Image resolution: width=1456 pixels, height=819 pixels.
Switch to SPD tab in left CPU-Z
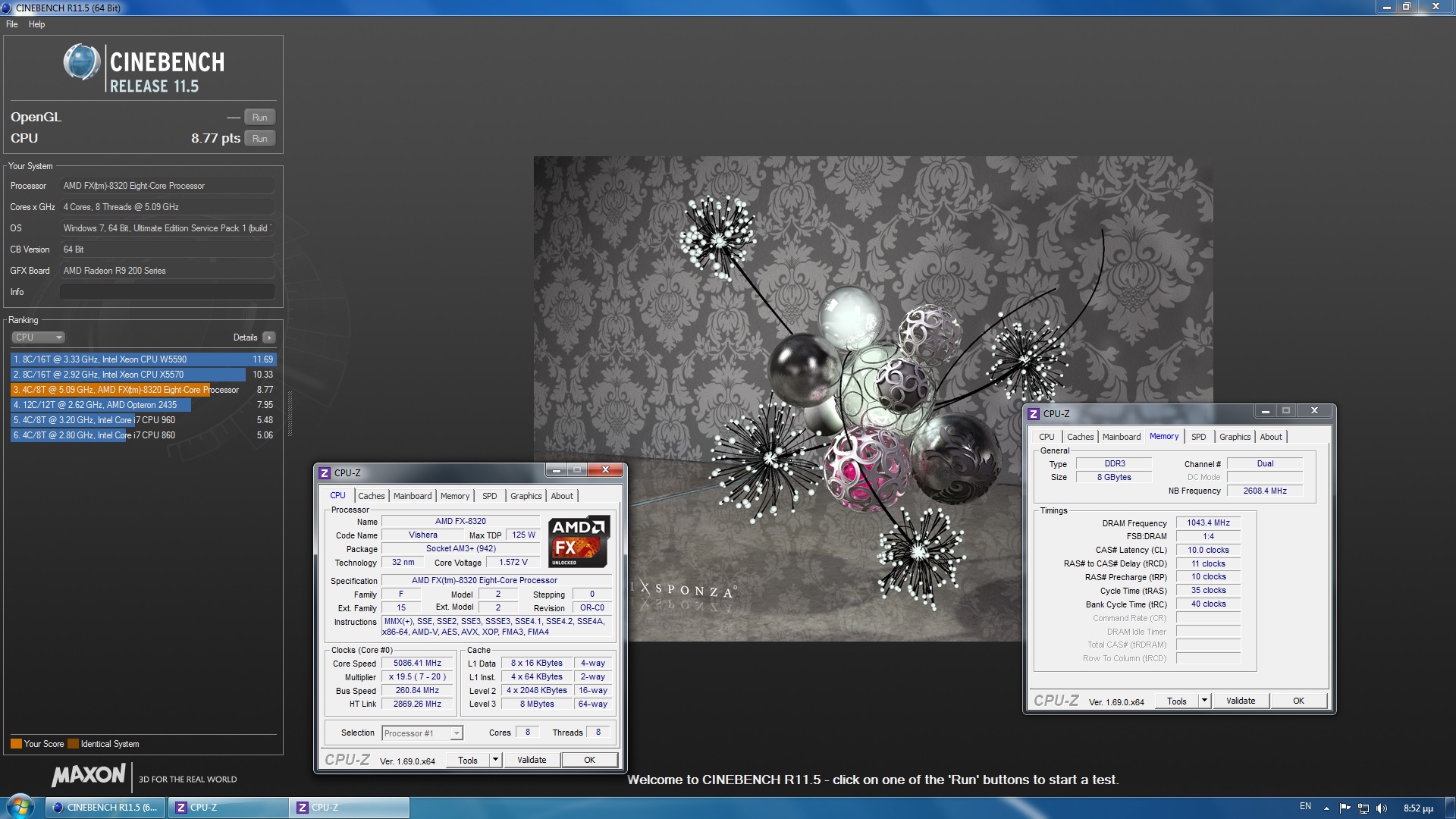tap(490, 496)
